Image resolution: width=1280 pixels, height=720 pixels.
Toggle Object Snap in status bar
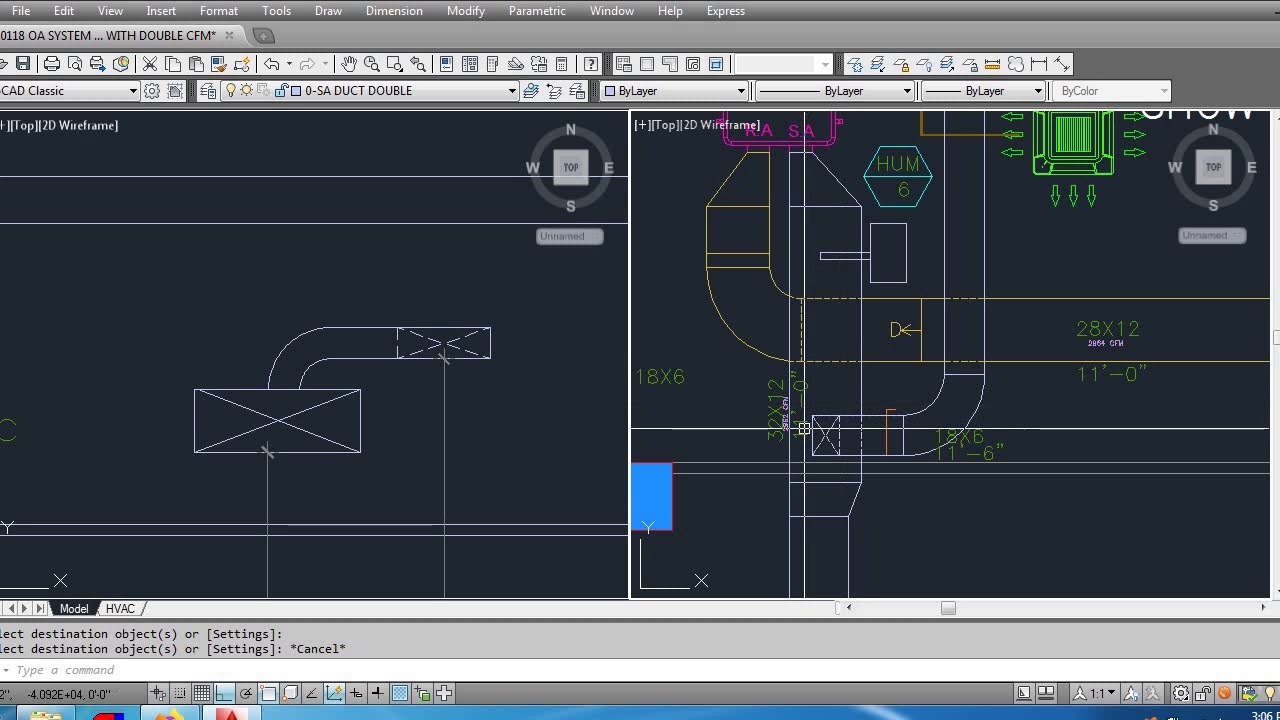(x=268, y=693)
